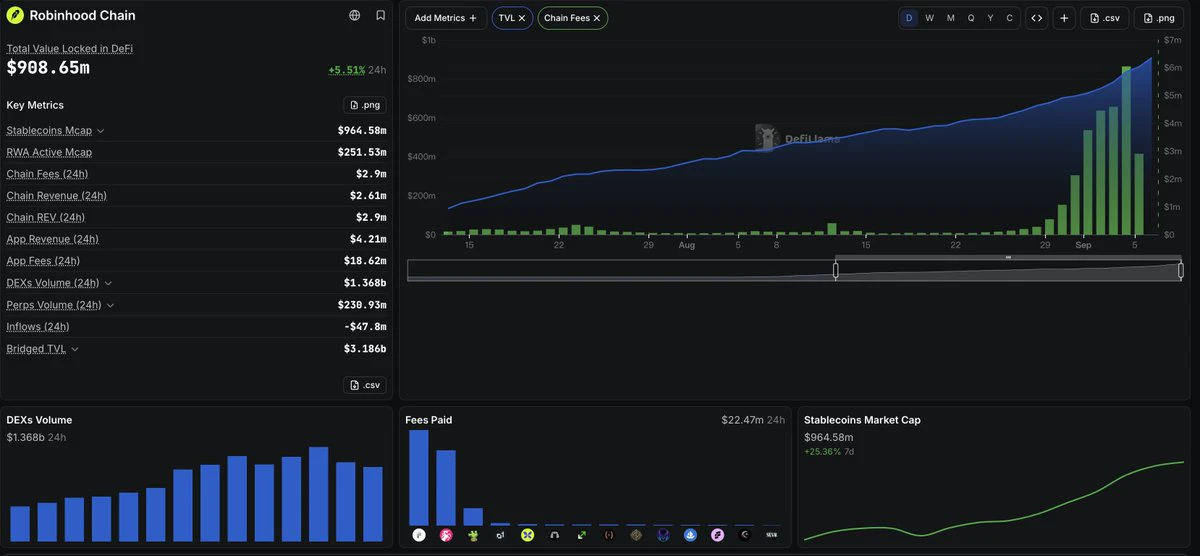Select pink circle protocol icon in Fees Paid
The height and width of the screenshot is (556, 1200).
pos(446,536)
